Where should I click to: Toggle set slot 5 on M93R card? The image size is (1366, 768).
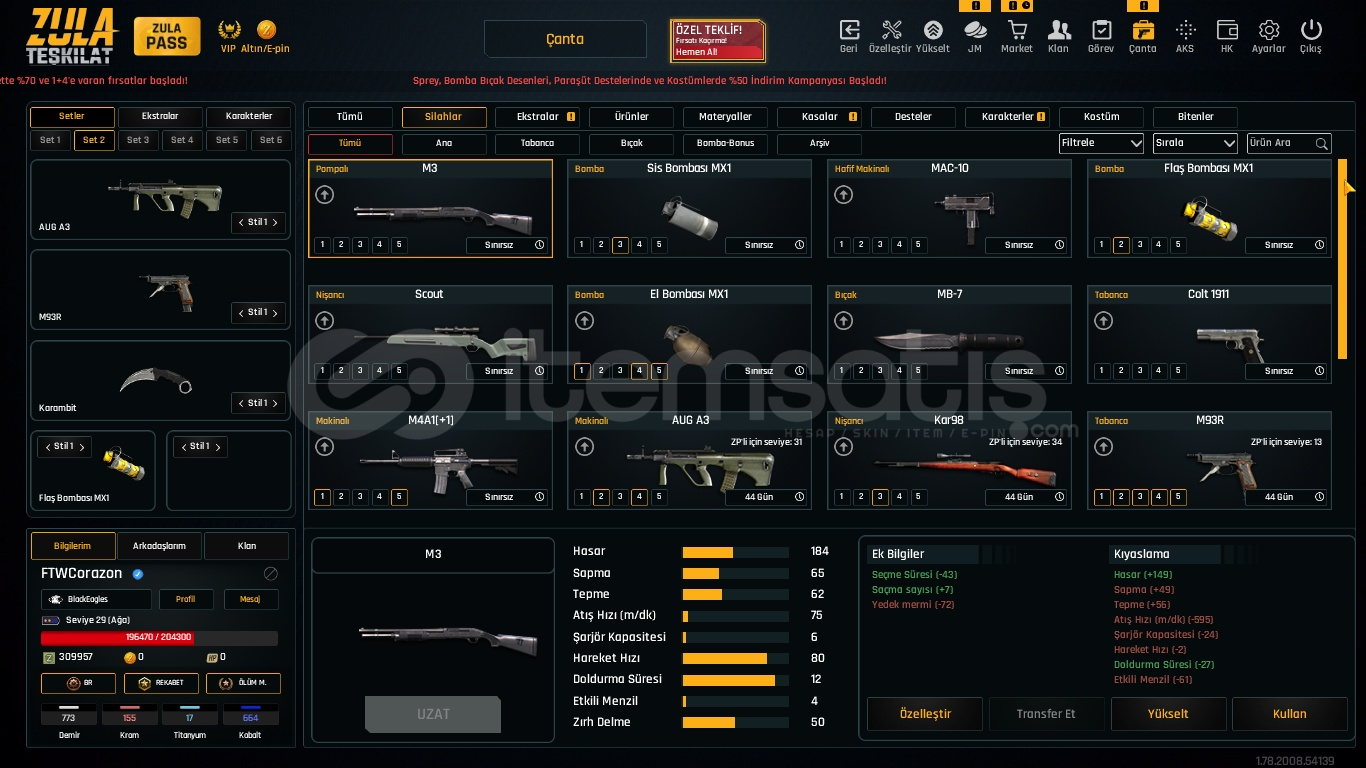pyautogui.click(x=1178, y=497)
